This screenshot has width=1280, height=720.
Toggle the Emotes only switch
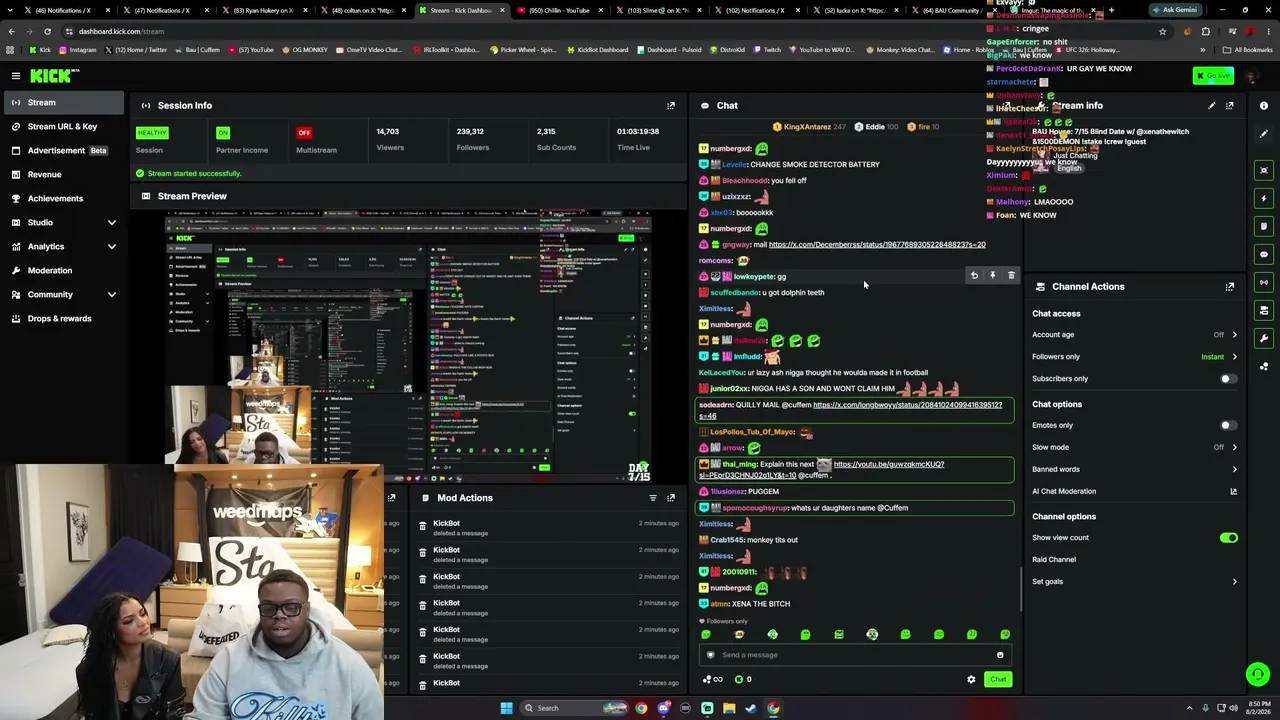coord(1228,425)
